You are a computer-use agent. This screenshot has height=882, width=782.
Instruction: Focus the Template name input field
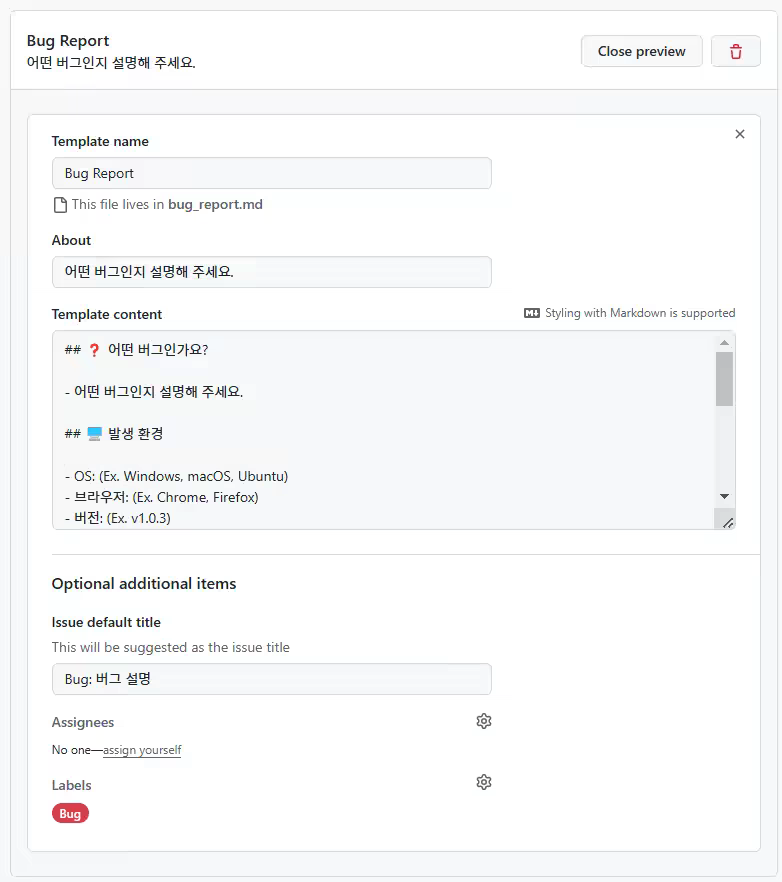(270, 173)
